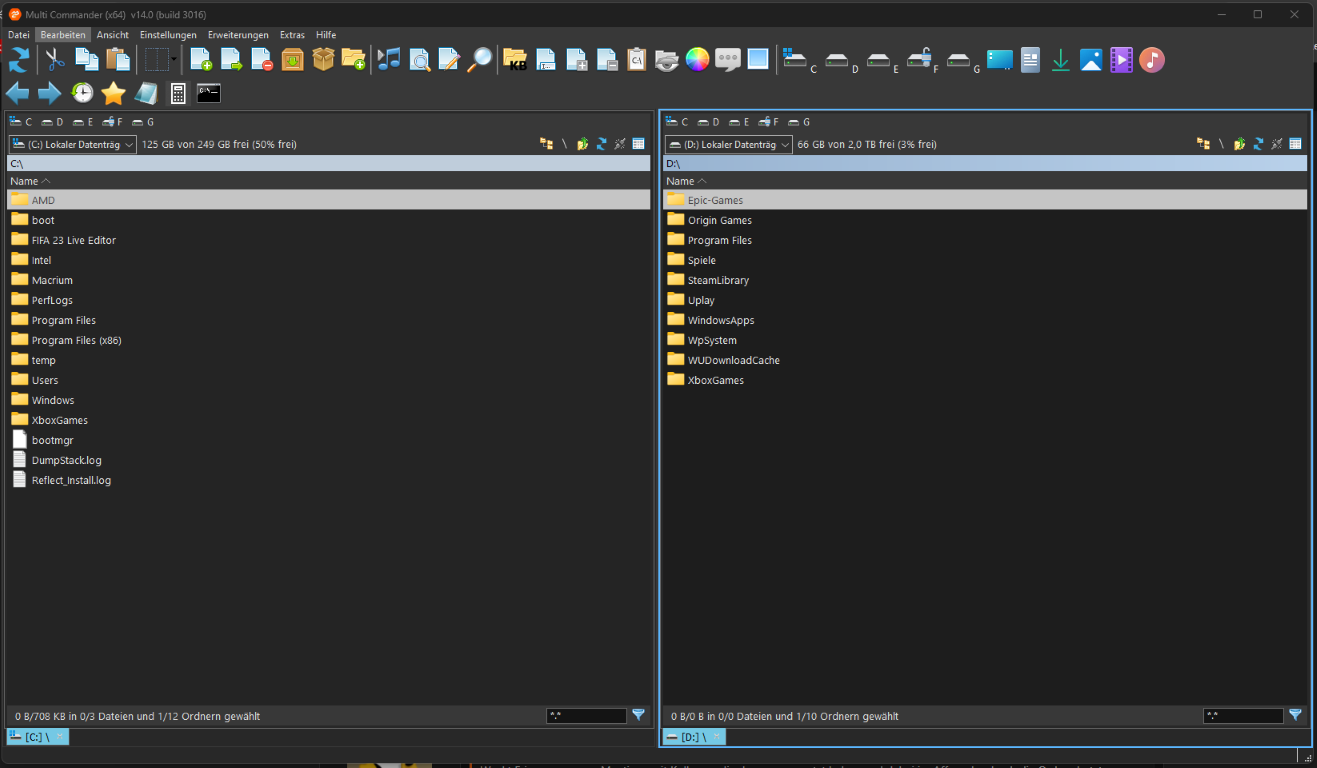1317x768 pixels.
Task: Open the Erweiterungen menu
Action: 238,35
